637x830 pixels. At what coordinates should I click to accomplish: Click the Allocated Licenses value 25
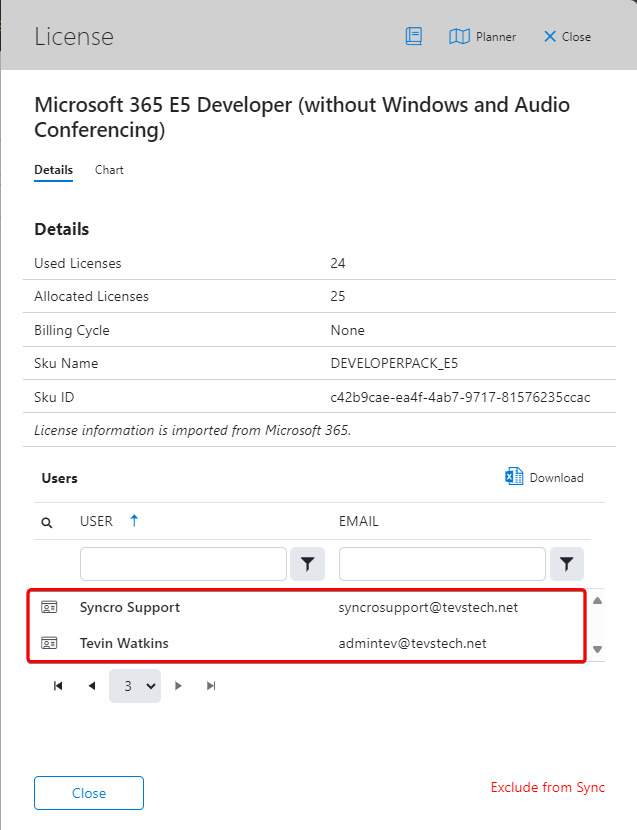point(338,296)
